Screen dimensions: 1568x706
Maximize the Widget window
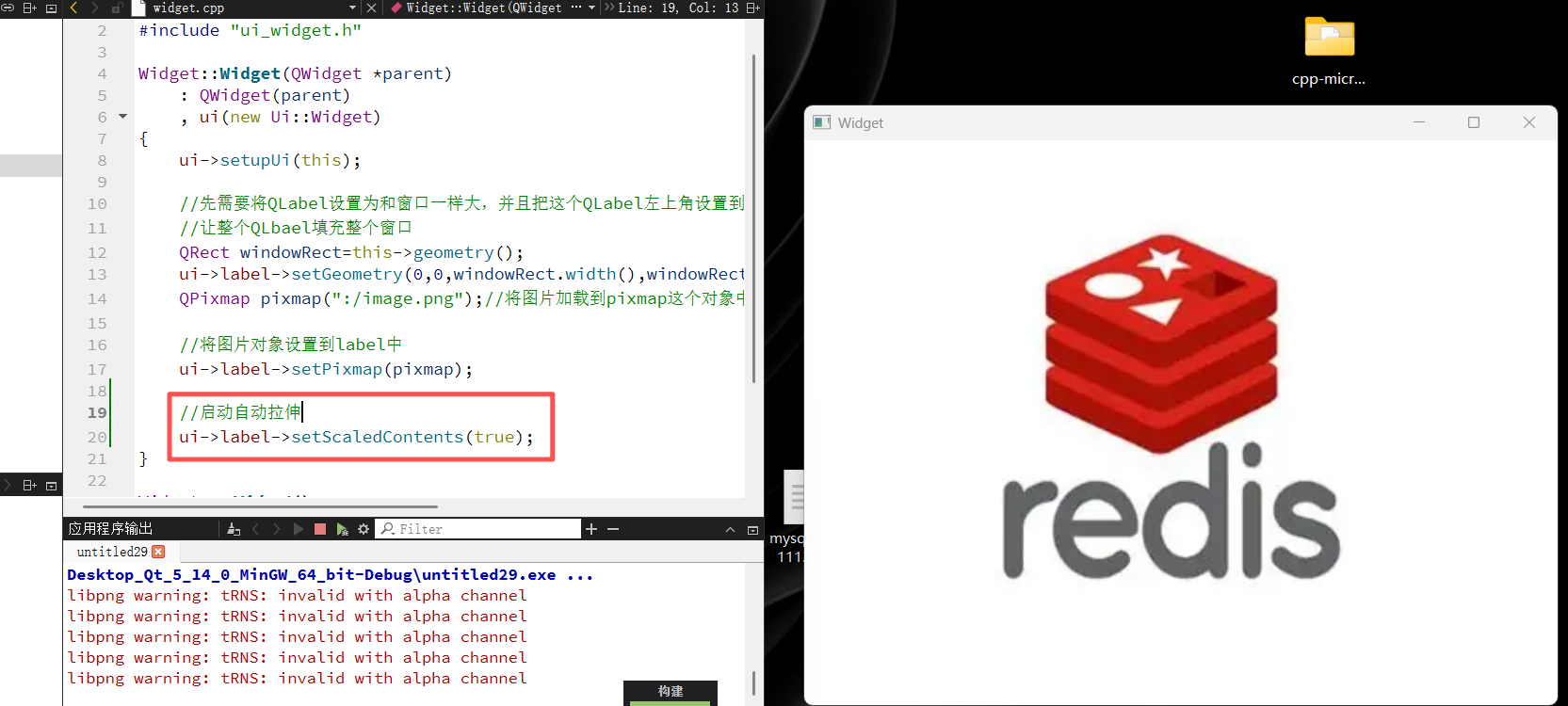click(1474, 122)
